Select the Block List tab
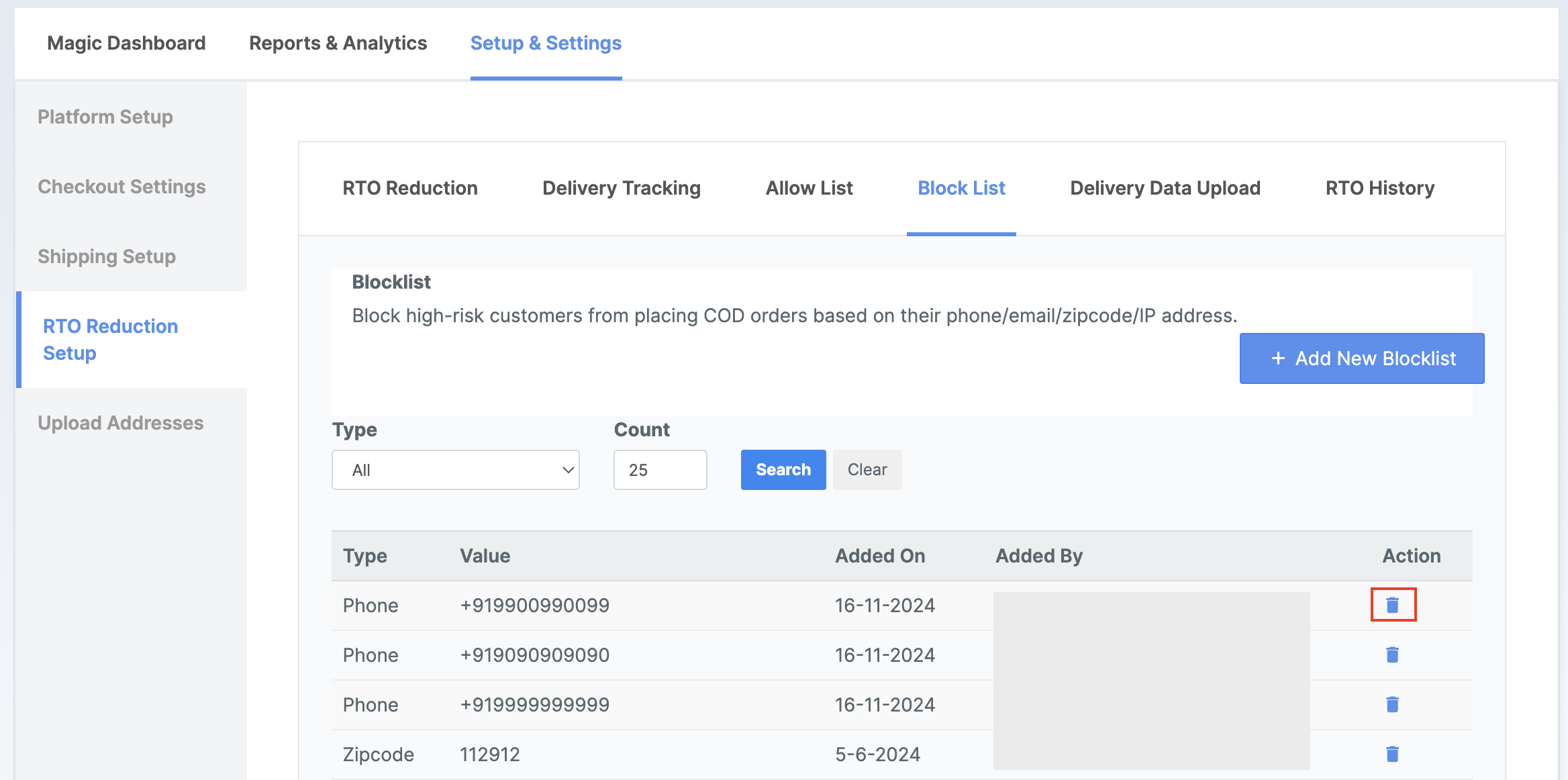 (961, 188)
